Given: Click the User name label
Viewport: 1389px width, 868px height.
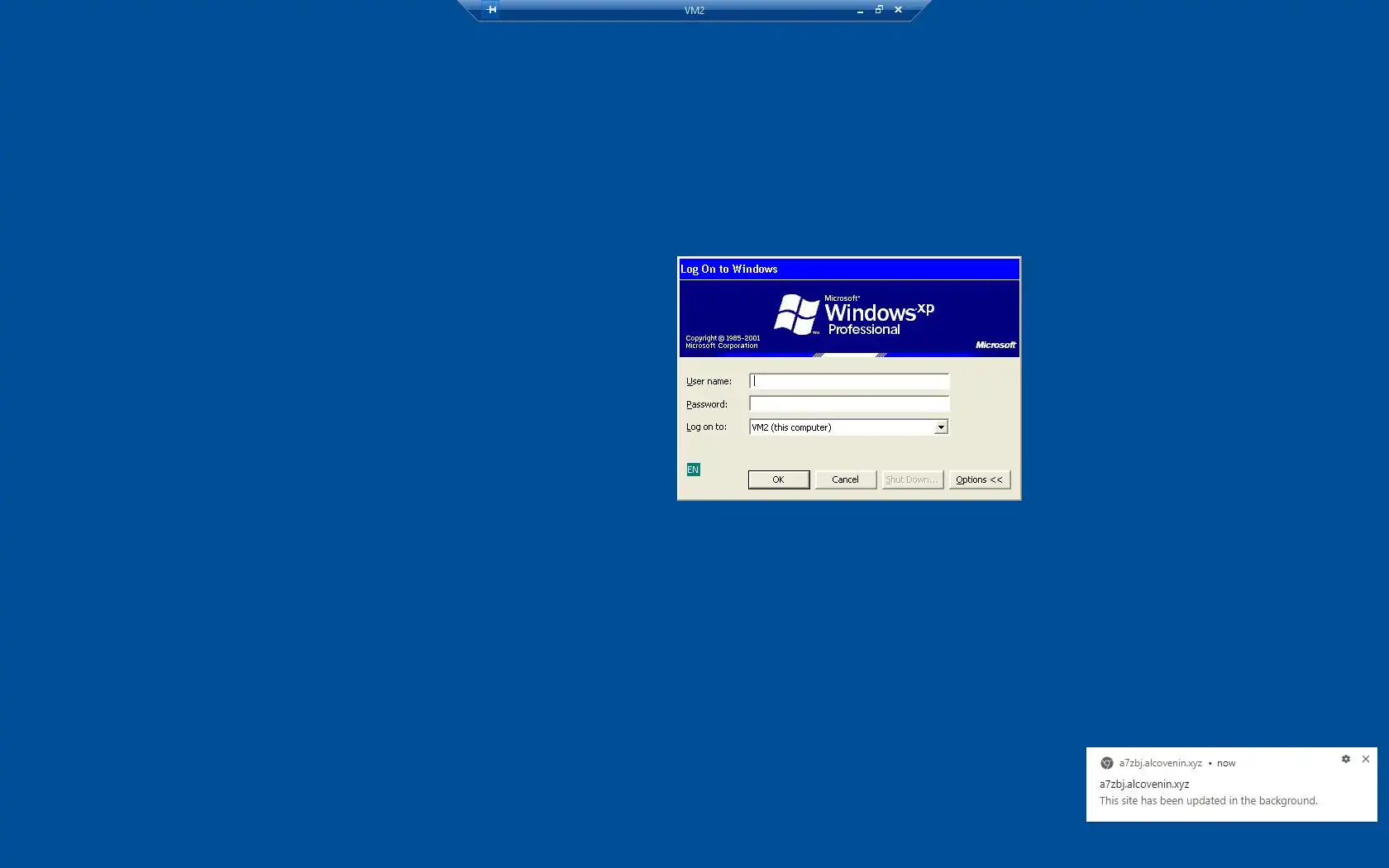Looking at the screenshot, I should pos(709,381).
